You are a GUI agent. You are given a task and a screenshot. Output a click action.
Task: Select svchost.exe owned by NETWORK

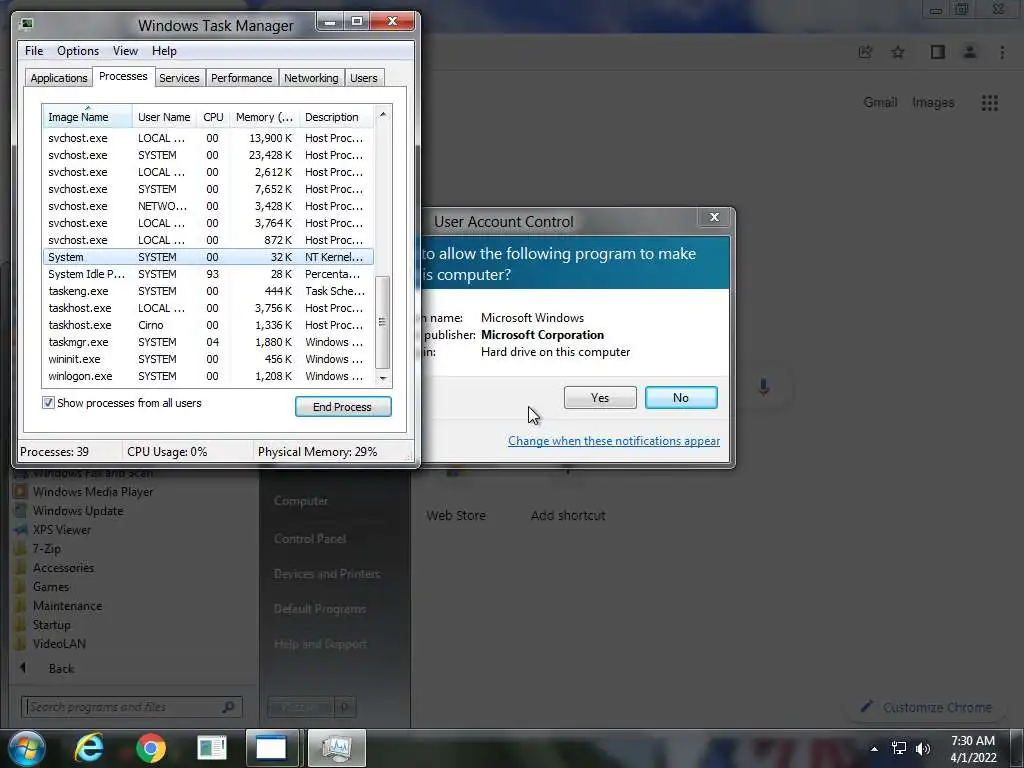(208, 206)
